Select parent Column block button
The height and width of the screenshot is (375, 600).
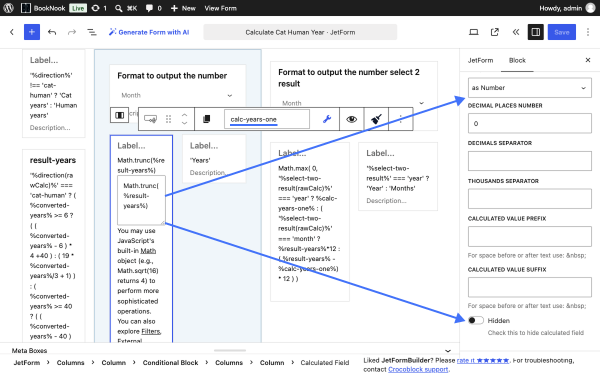[x=119, y=115]
